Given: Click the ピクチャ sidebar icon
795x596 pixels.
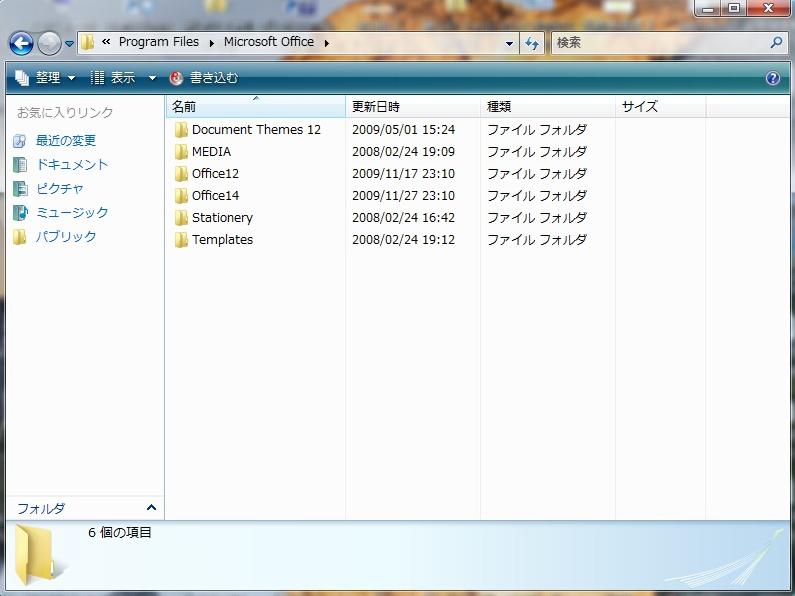Looking at the screenshot, I should [19, 188].
